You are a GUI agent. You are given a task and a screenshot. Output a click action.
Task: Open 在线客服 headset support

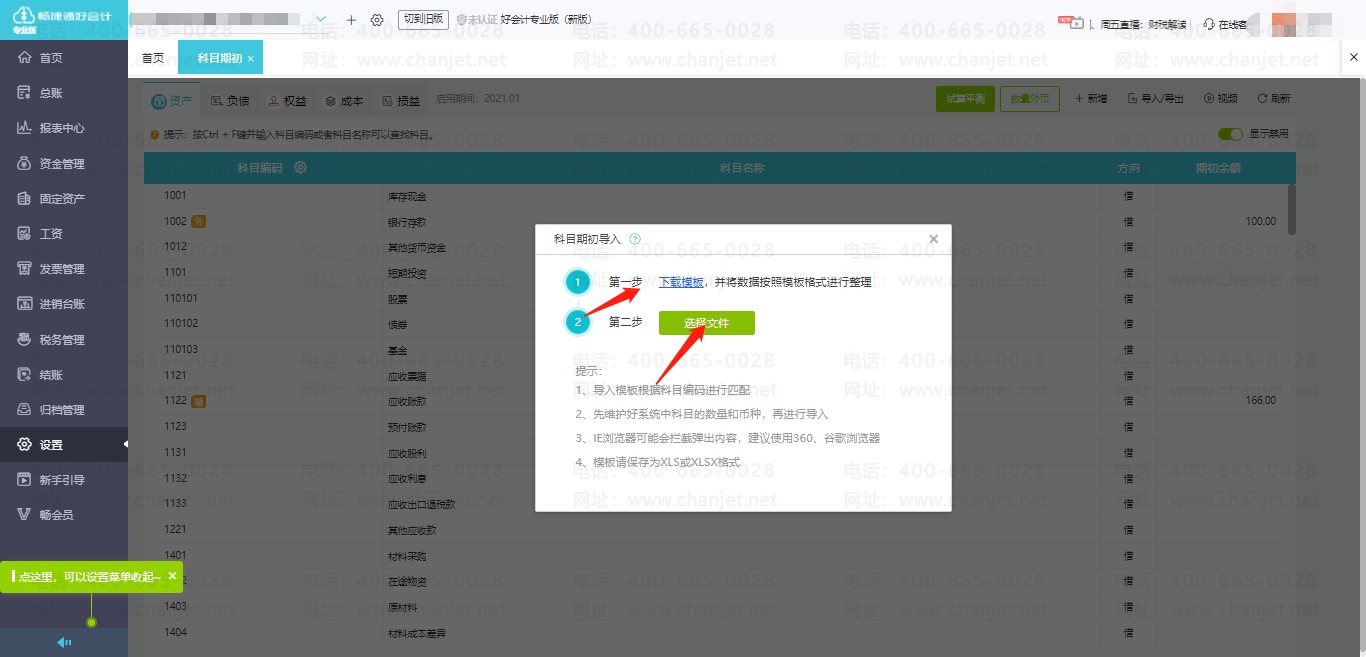point(1224,23)
